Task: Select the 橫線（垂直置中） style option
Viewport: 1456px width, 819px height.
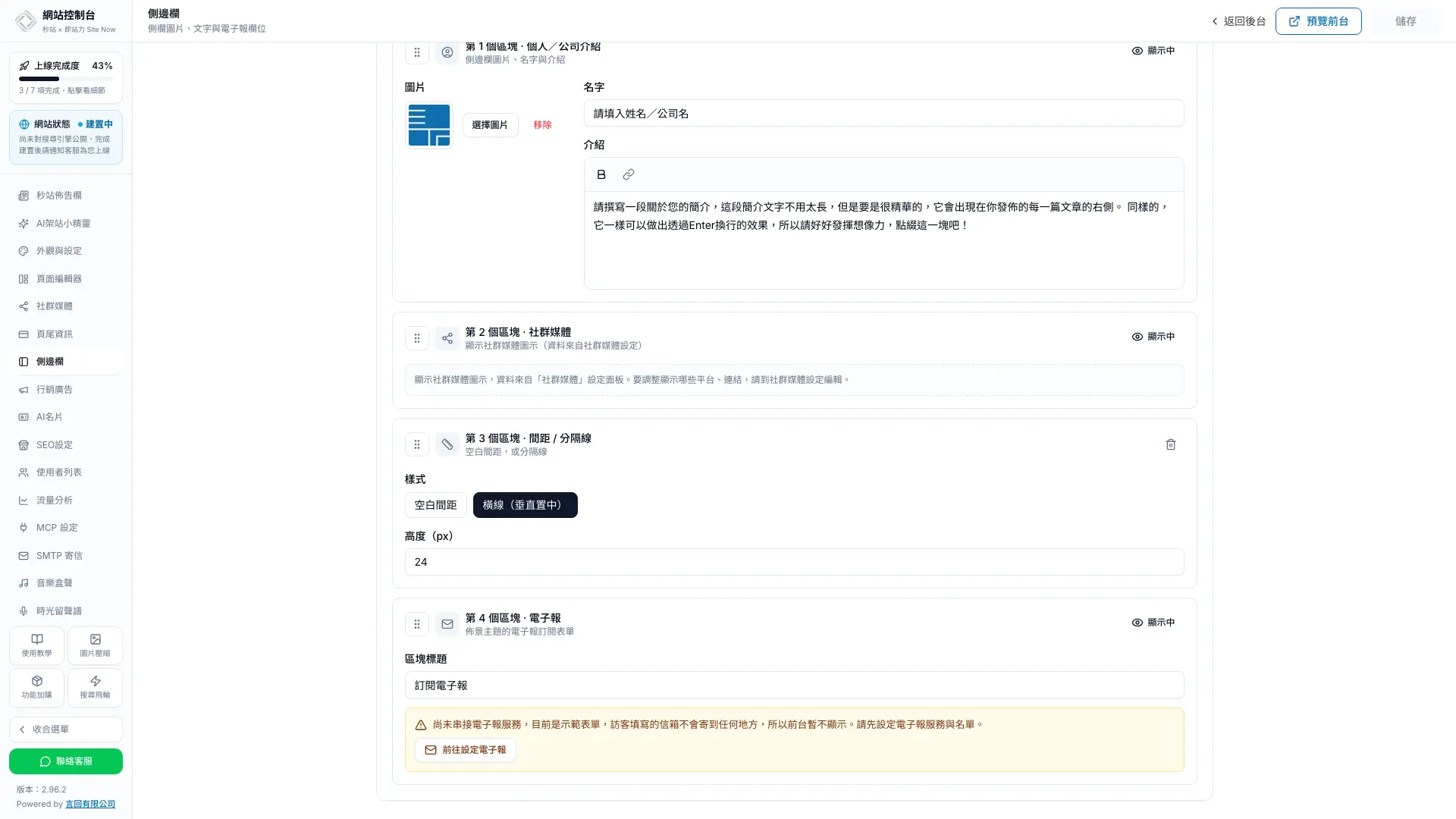Action: point(526,505)
